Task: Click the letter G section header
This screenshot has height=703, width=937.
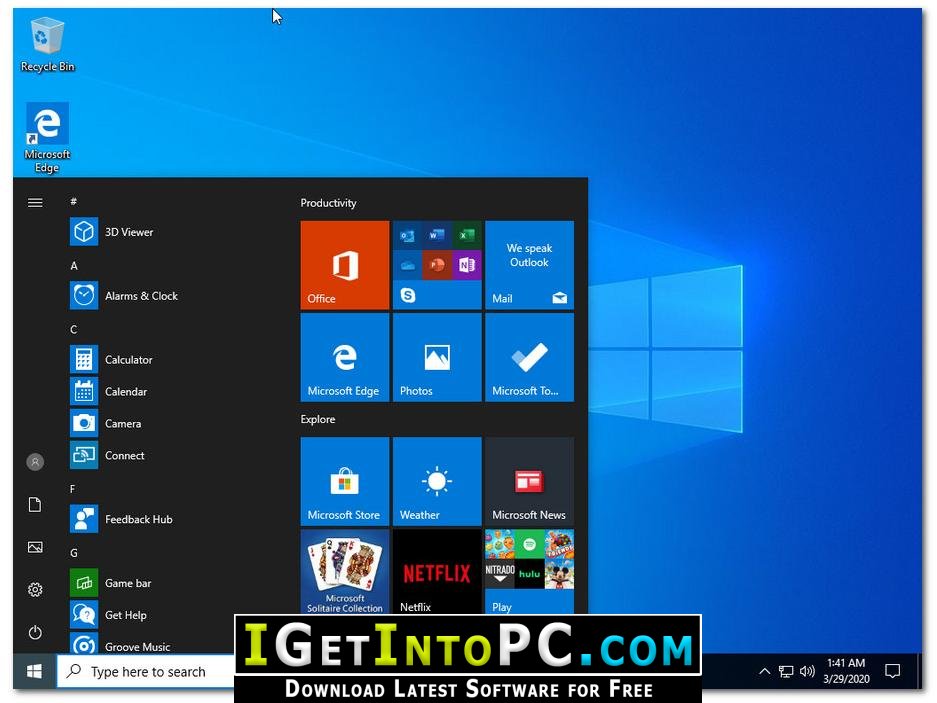Action: (x=74, y=553)
